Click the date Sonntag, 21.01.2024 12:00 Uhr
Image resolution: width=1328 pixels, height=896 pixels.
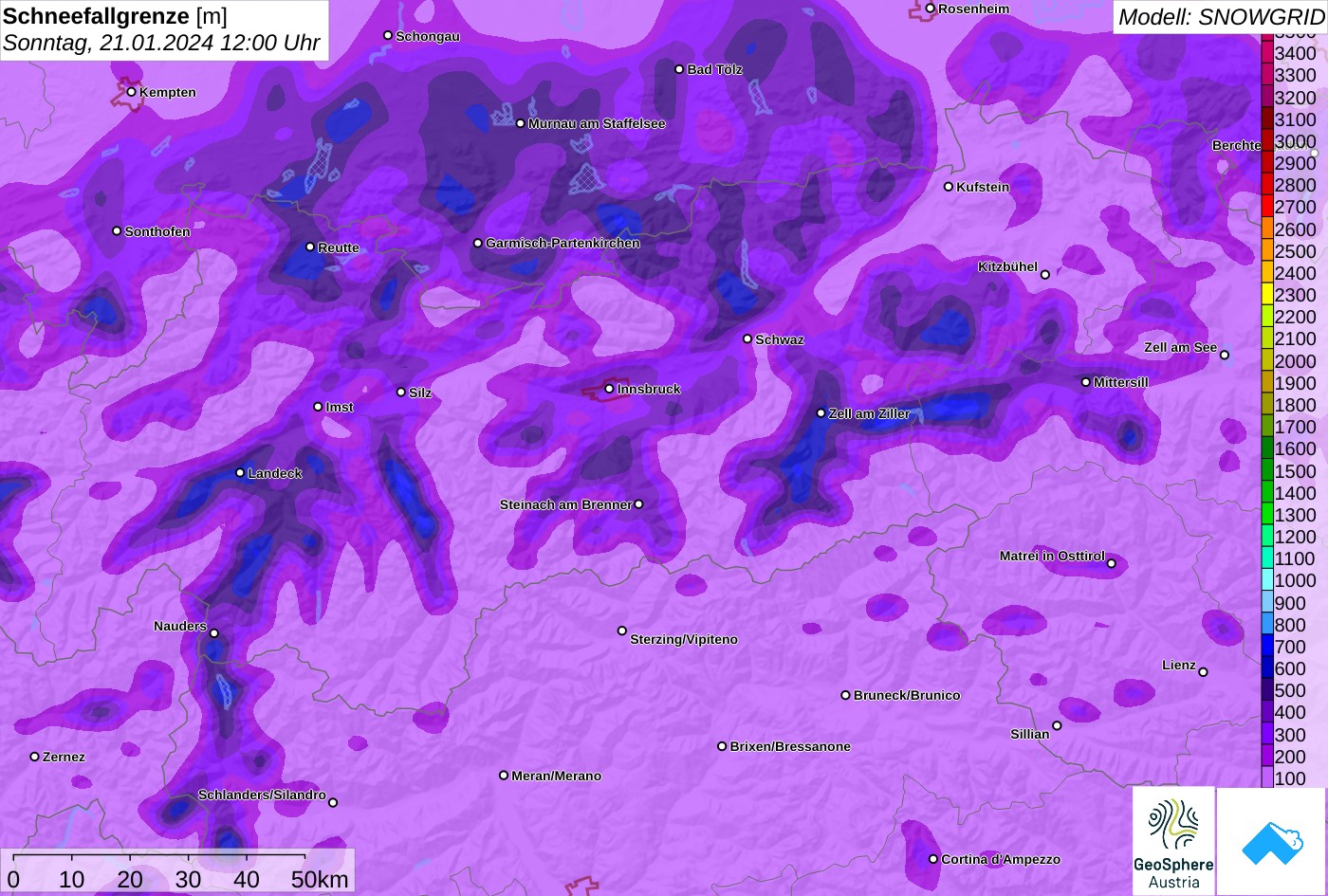(x=161, y=44)
